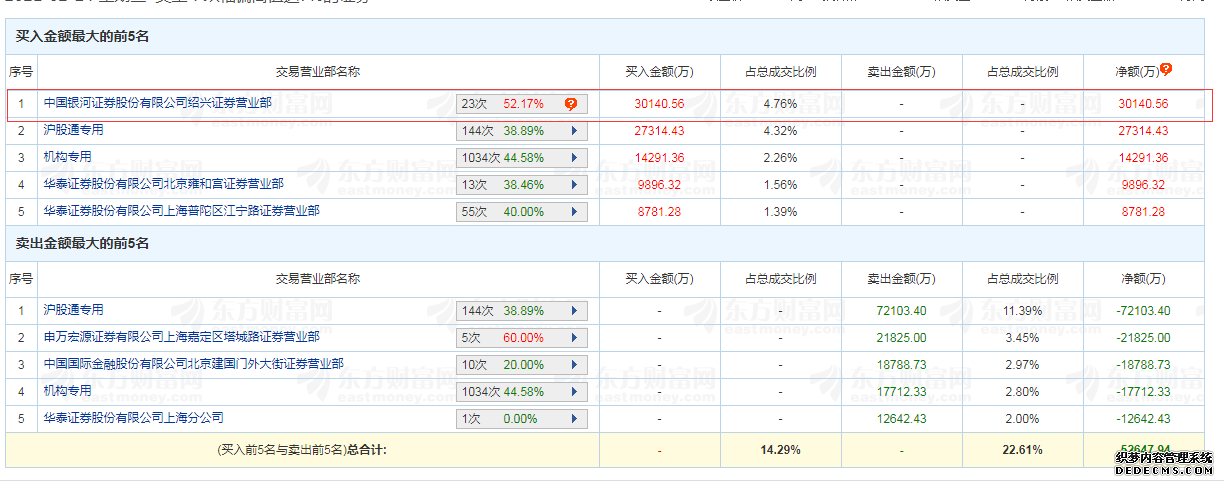Click the 机构专用 name in the 买入 top-5 table
The height and width of the screenshot is (485, 1224).
coord(67,157)
